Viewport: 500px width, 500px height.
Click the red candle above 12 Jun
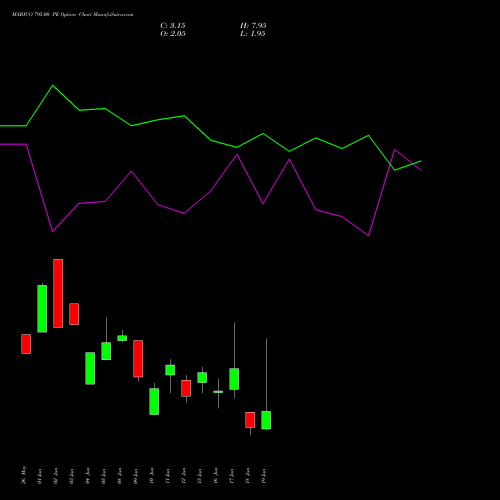click(186, 388)
